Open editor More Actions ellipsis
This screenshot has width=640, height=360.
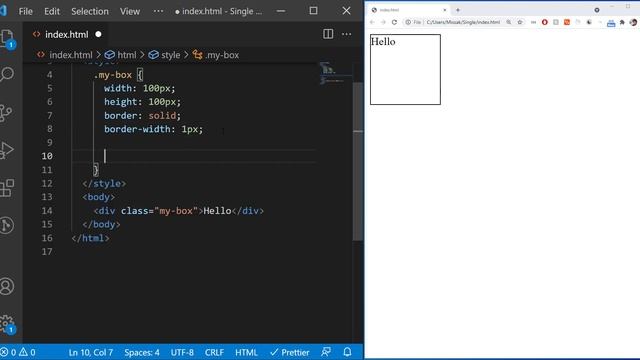pyautogui.click(x=347, y=34)
